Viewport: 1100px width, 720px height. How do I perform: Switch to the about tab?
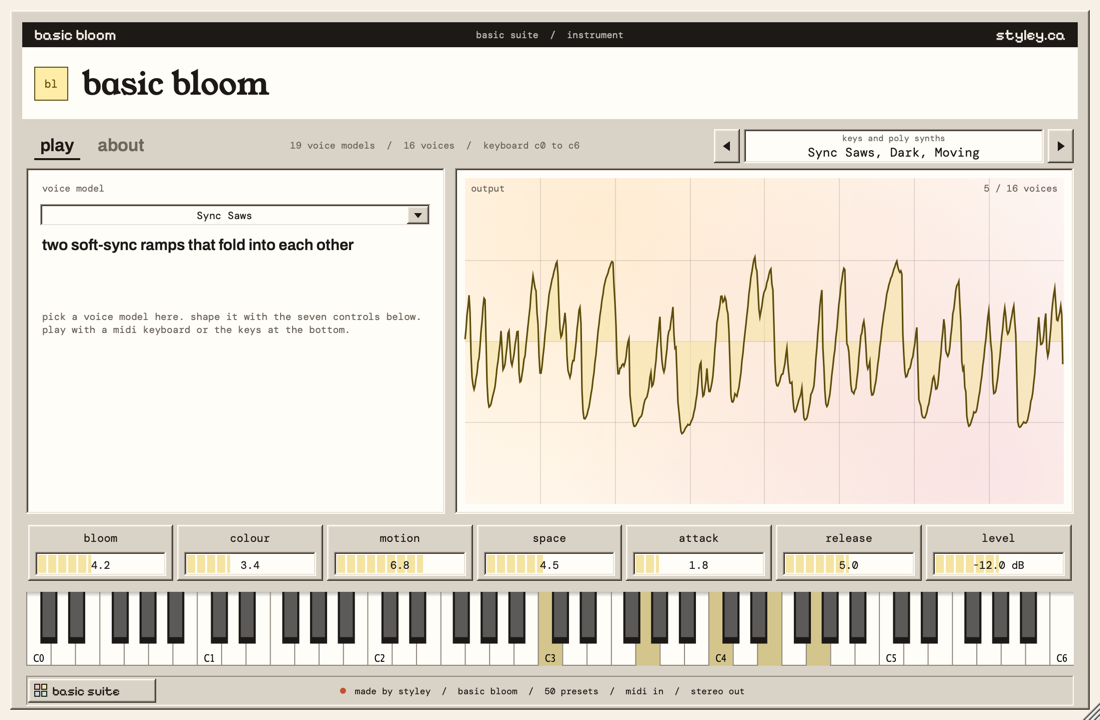pyautogui.click(x=121, y=145)
